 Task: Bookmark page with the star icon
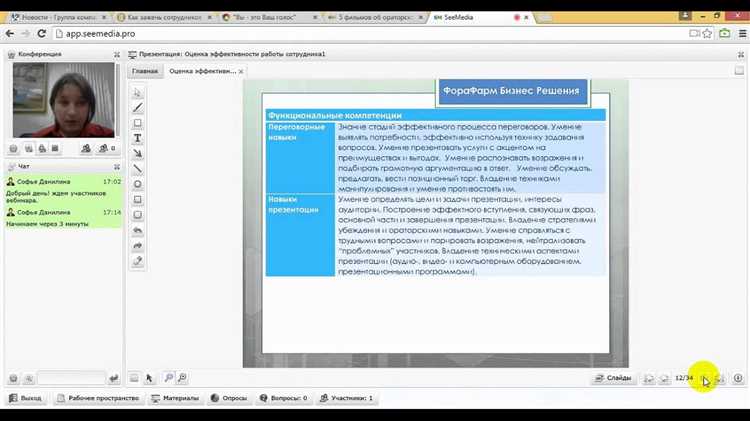coord(707,33)
